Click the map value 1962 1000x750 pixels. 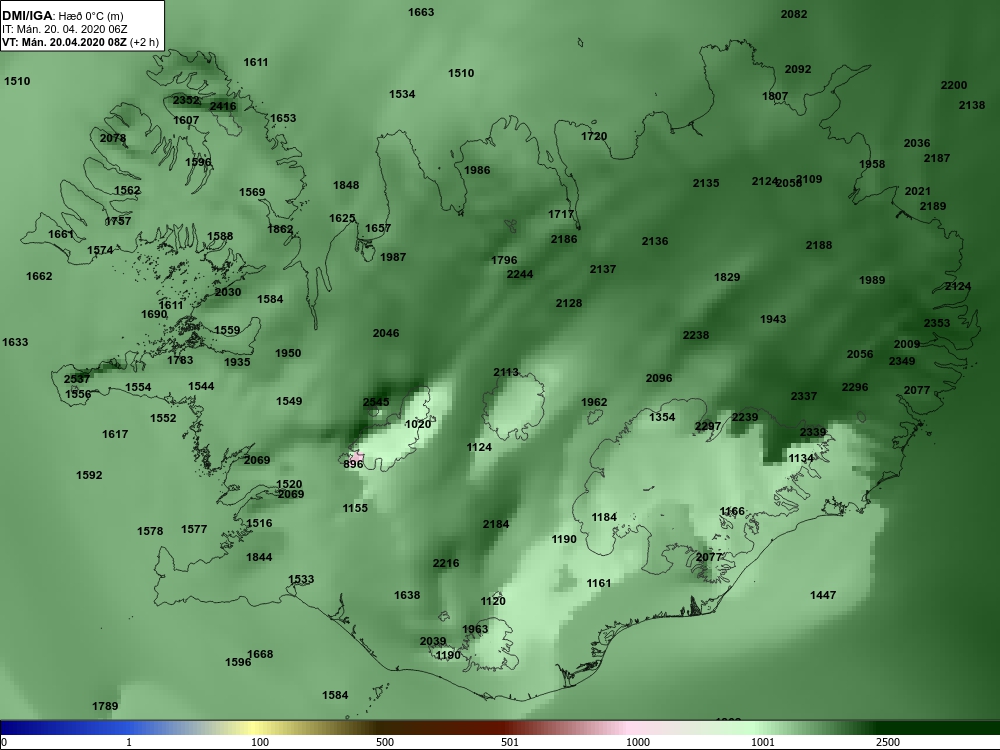click(x=594, y=402)
